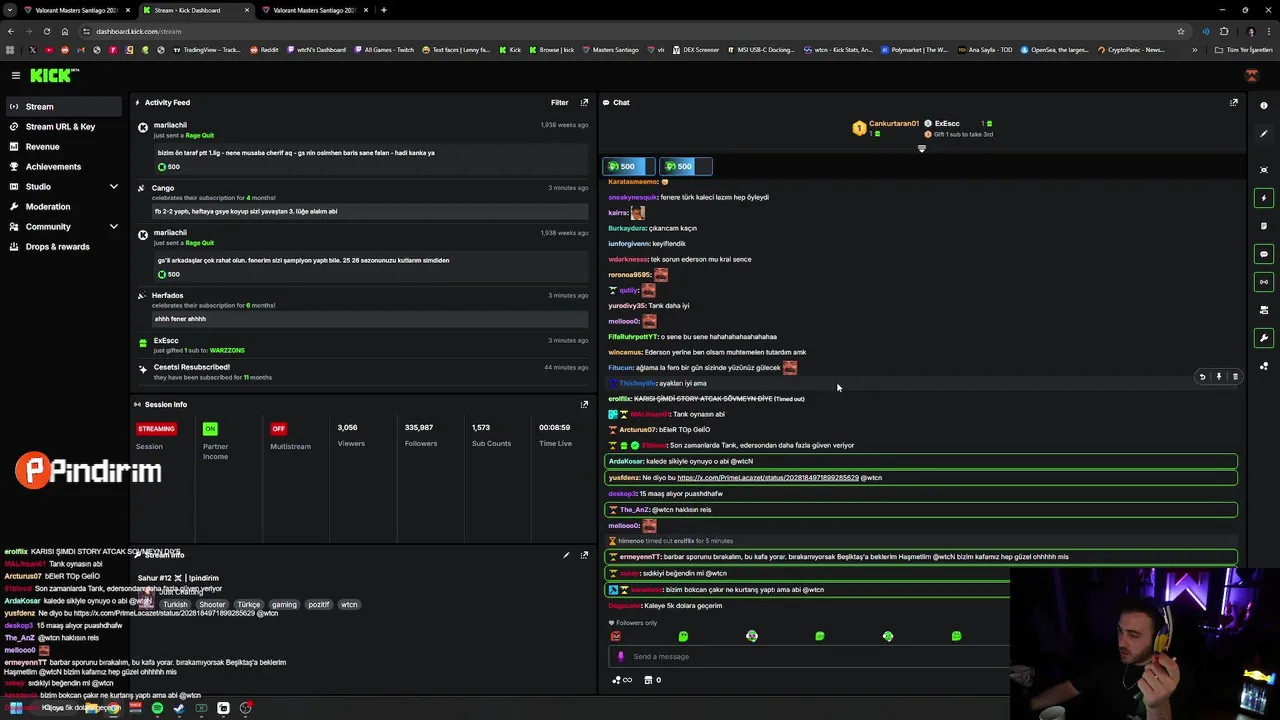This screenshot has height=720, width=1280.
Task: Pop out the Session Info panel
Action: tap(584, 404)
